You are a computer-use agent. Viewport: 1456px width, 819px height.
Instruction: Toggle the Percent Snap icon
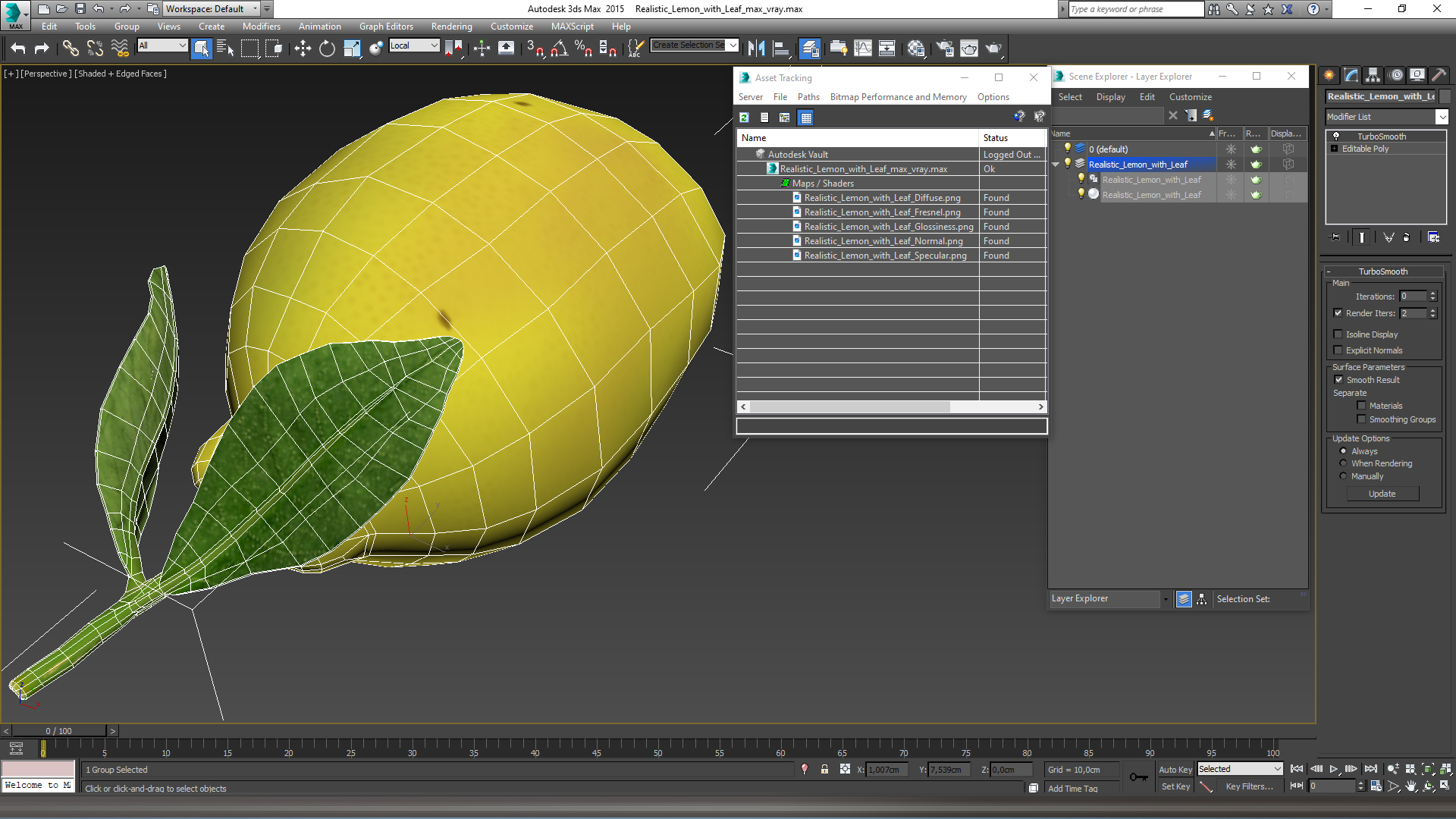coord(583,49)
